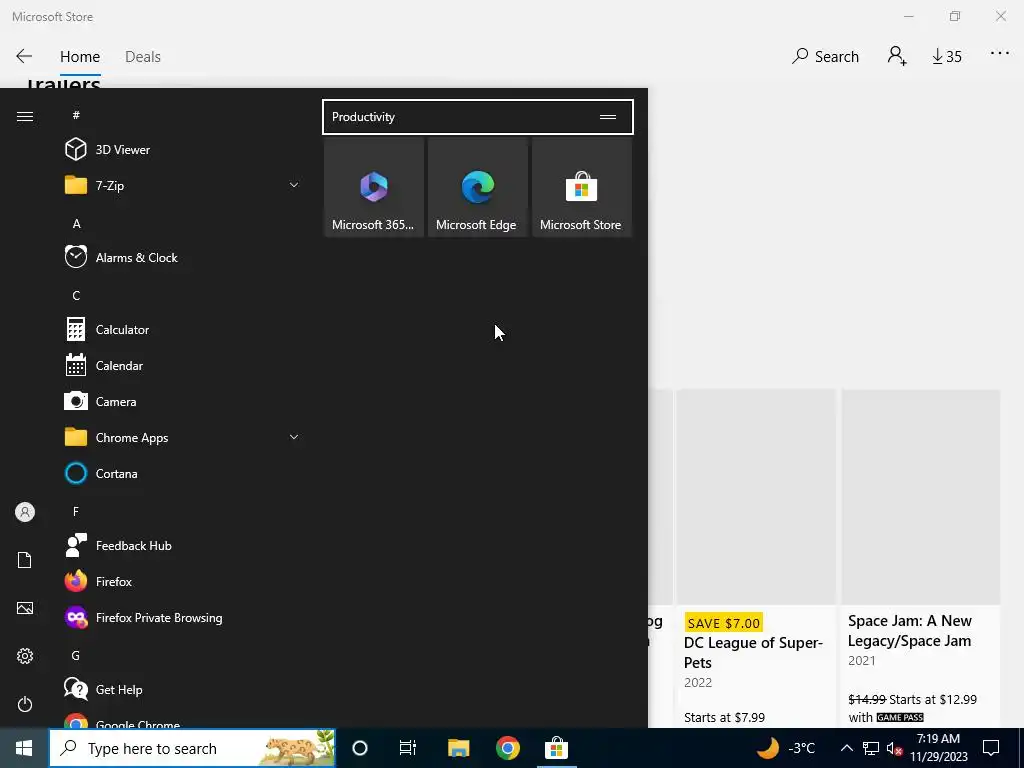This screenshot has width=1024, height=768.
Task: Open the Get Help app
Action: tap(183, 689)
